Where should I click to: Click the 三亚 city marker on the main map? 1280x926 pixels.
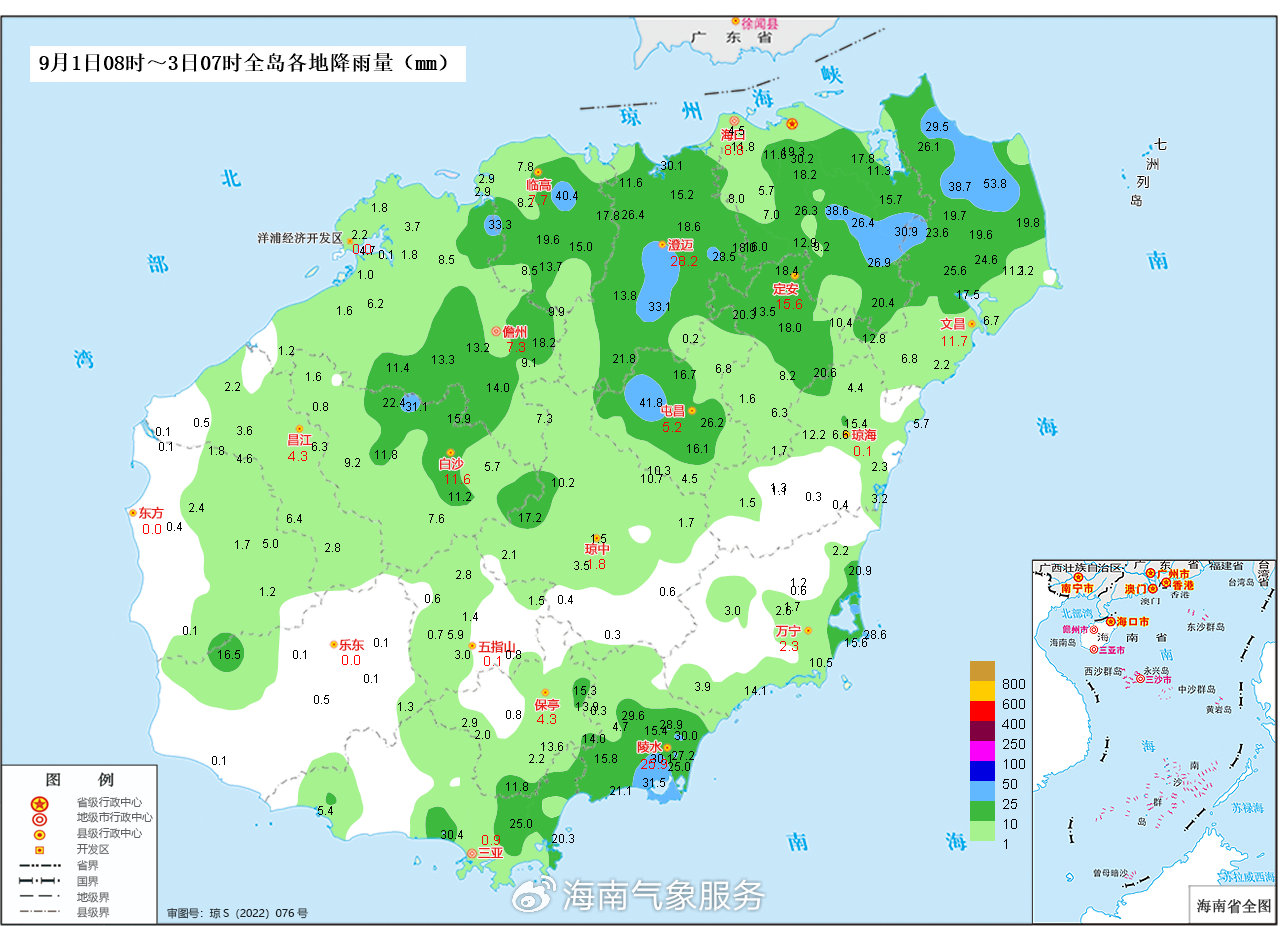[x=472, y=853]
